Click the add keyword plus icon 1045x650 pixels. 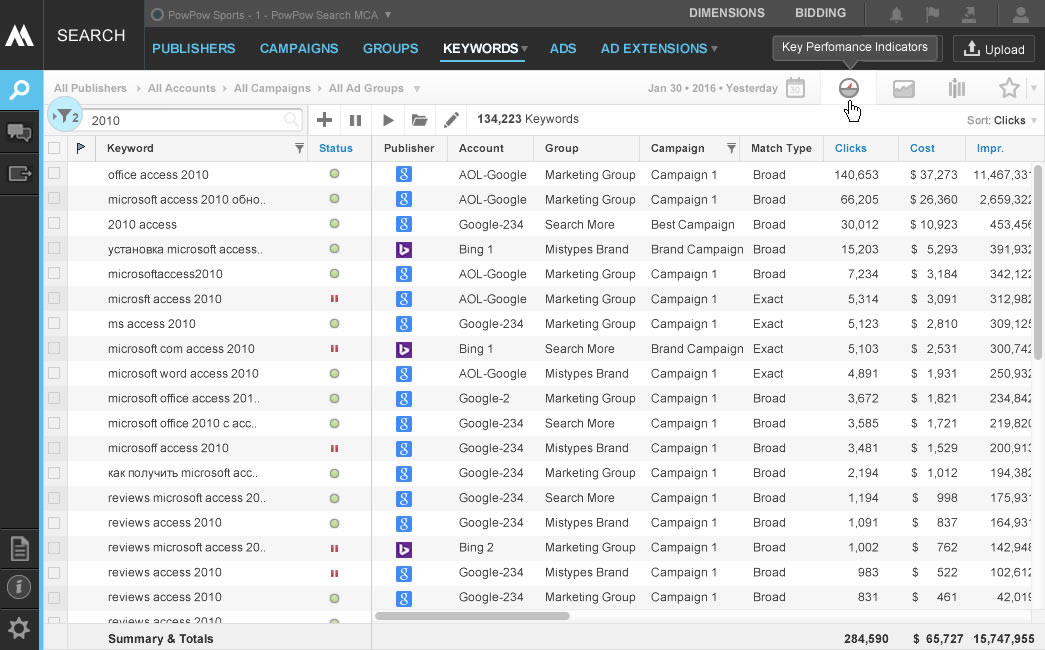click(x=324, y=120)
